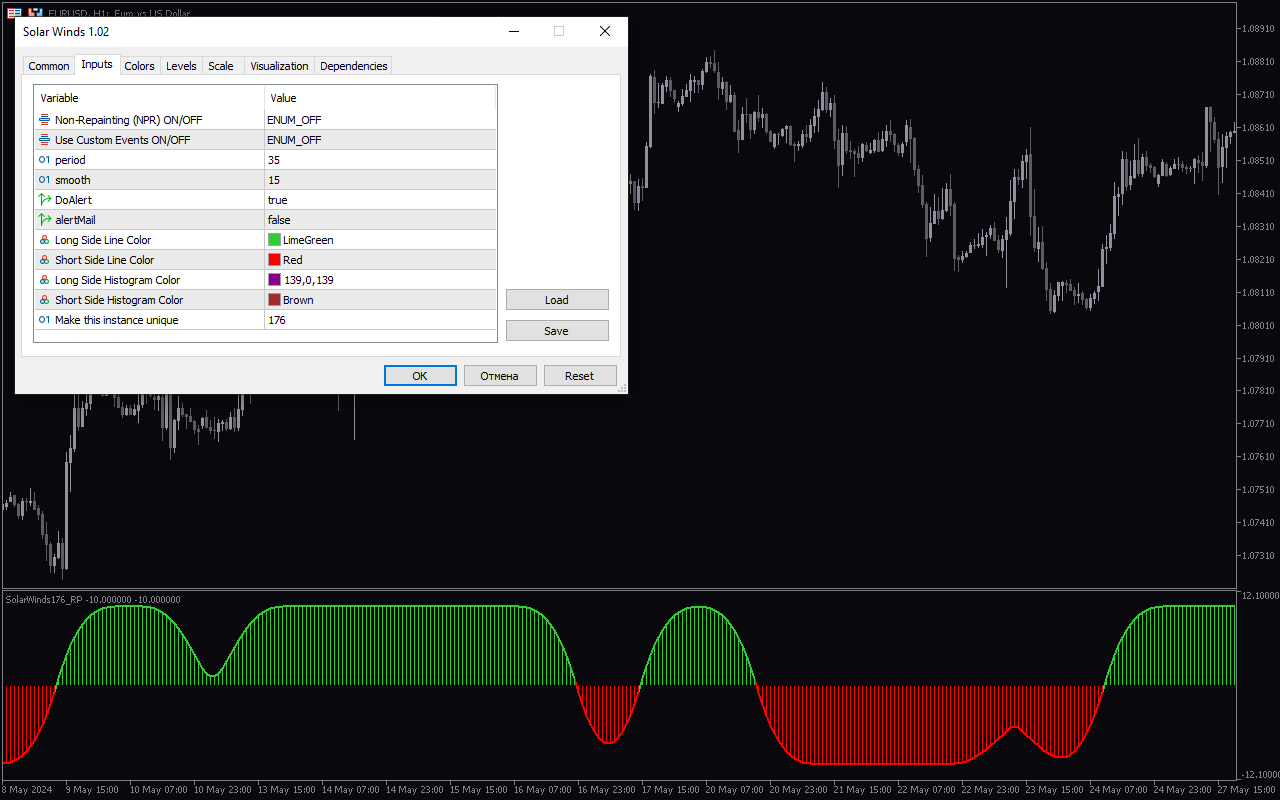Screen dimensions: 1280x800
Task: Open the Visualization tab
Action: pos(279,66)
